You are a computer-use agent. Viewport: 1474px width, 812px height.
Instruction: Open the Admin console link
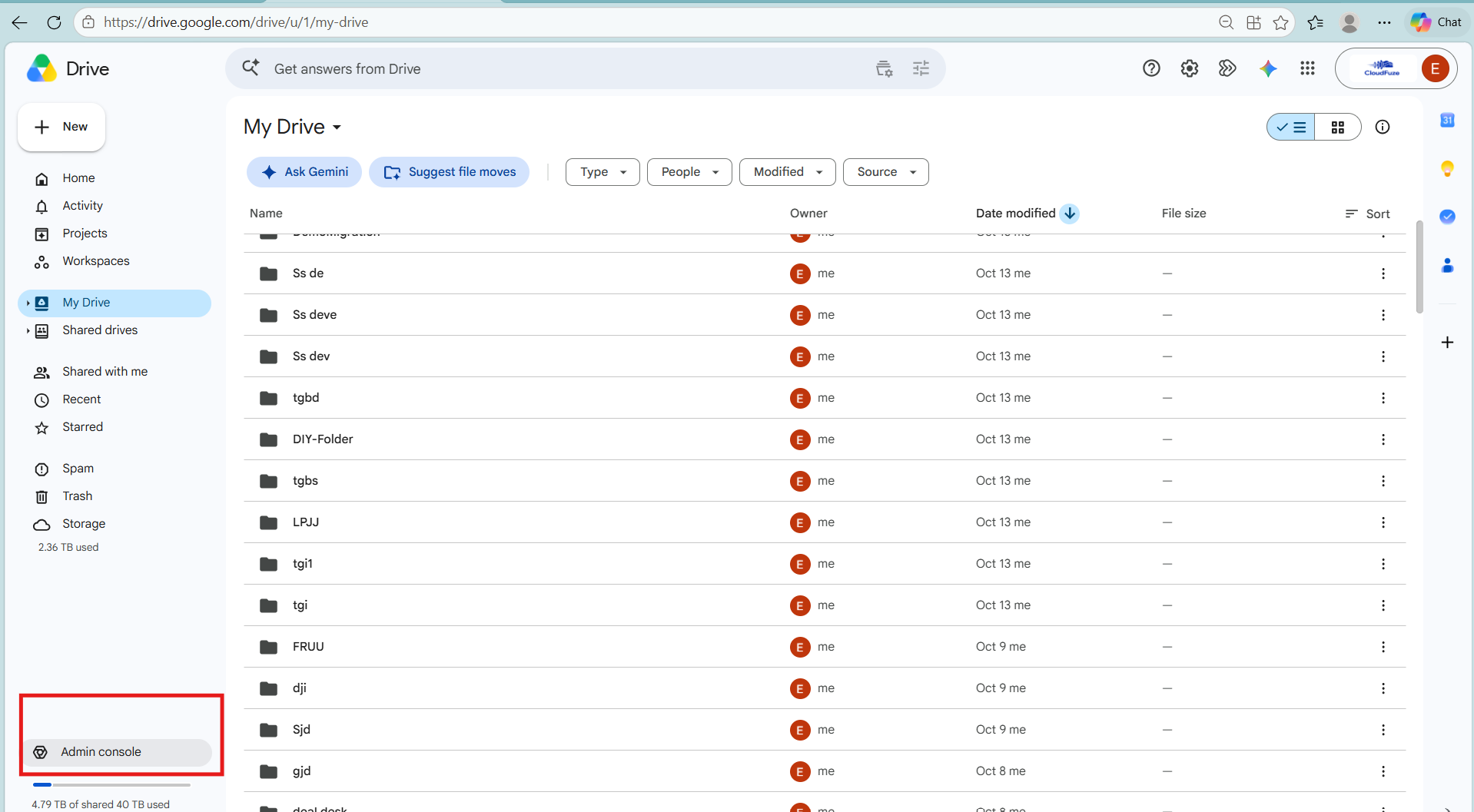point(117,752)
